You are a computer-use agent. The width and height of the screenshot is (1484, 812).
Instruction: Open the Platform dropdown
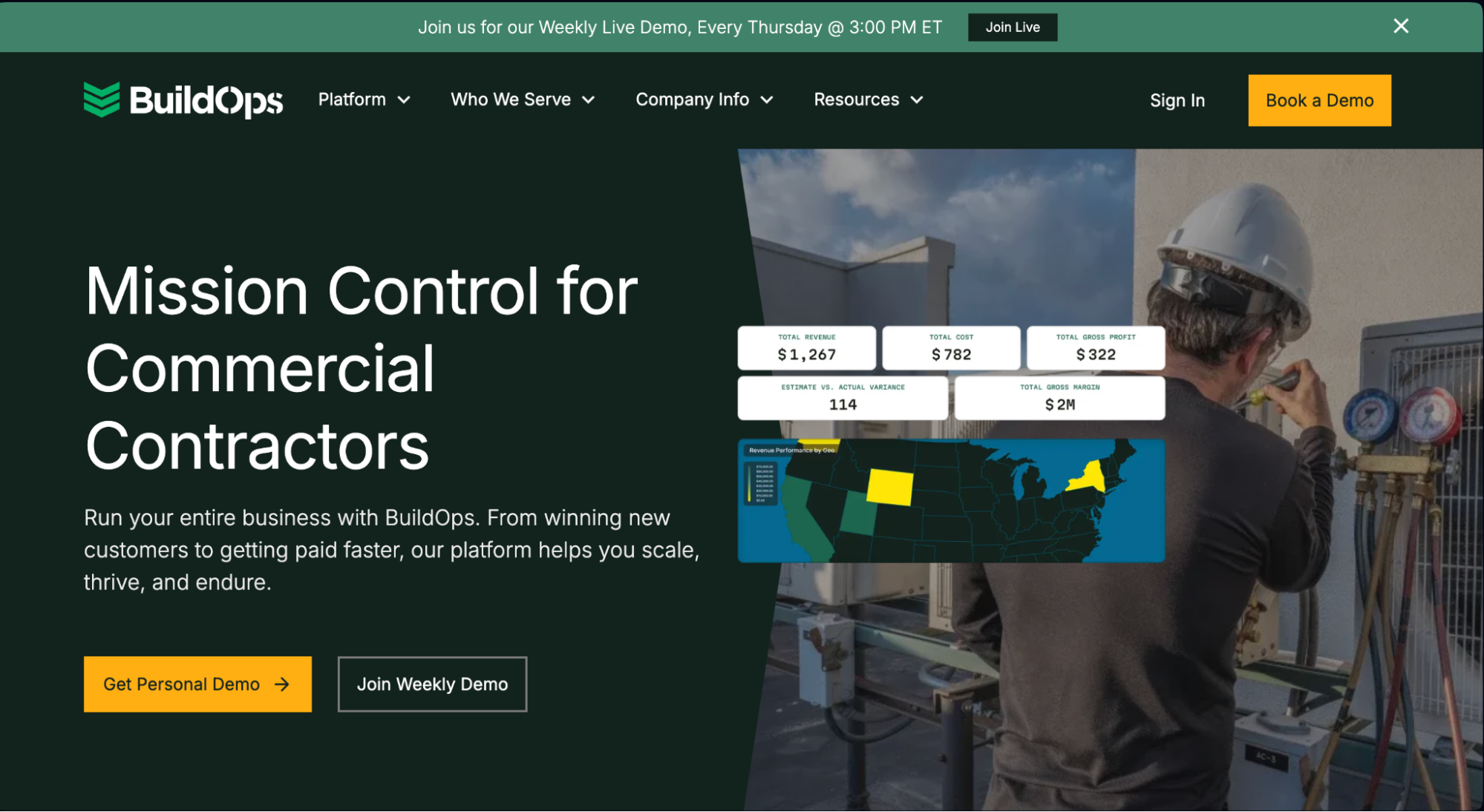pyautogui.click(x=364, y=99)
